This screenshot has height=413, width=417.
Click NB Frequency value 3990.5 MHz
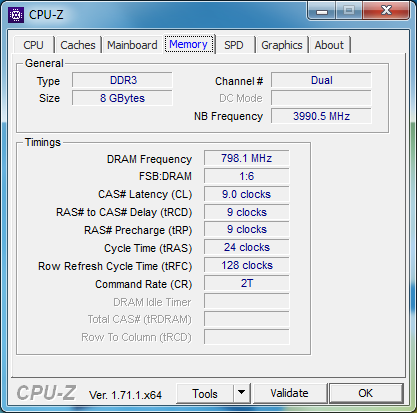coord(321,116)
